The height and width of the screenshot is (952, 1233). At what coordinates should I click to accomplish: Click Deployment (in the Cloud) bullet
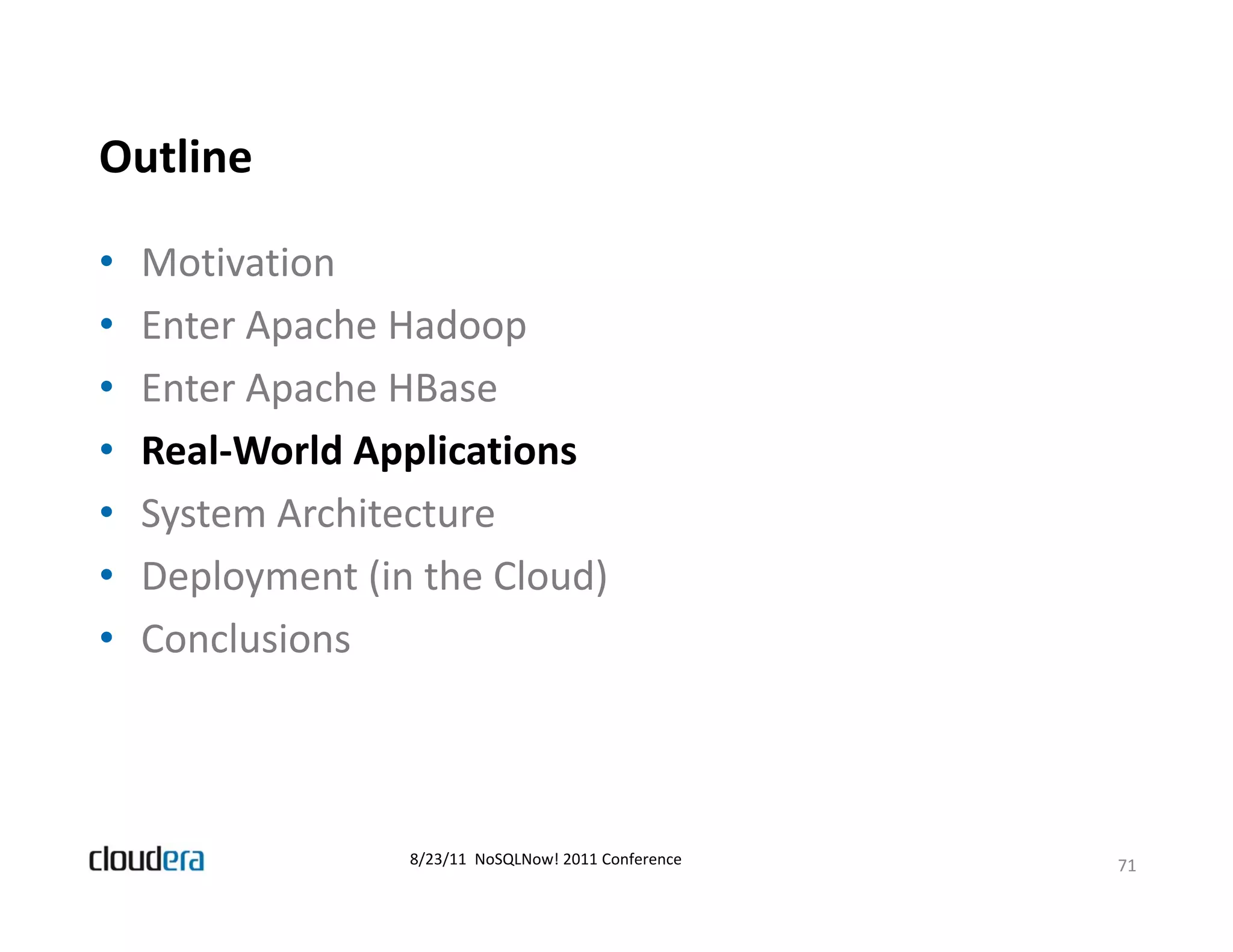click(x=374, y=577)
